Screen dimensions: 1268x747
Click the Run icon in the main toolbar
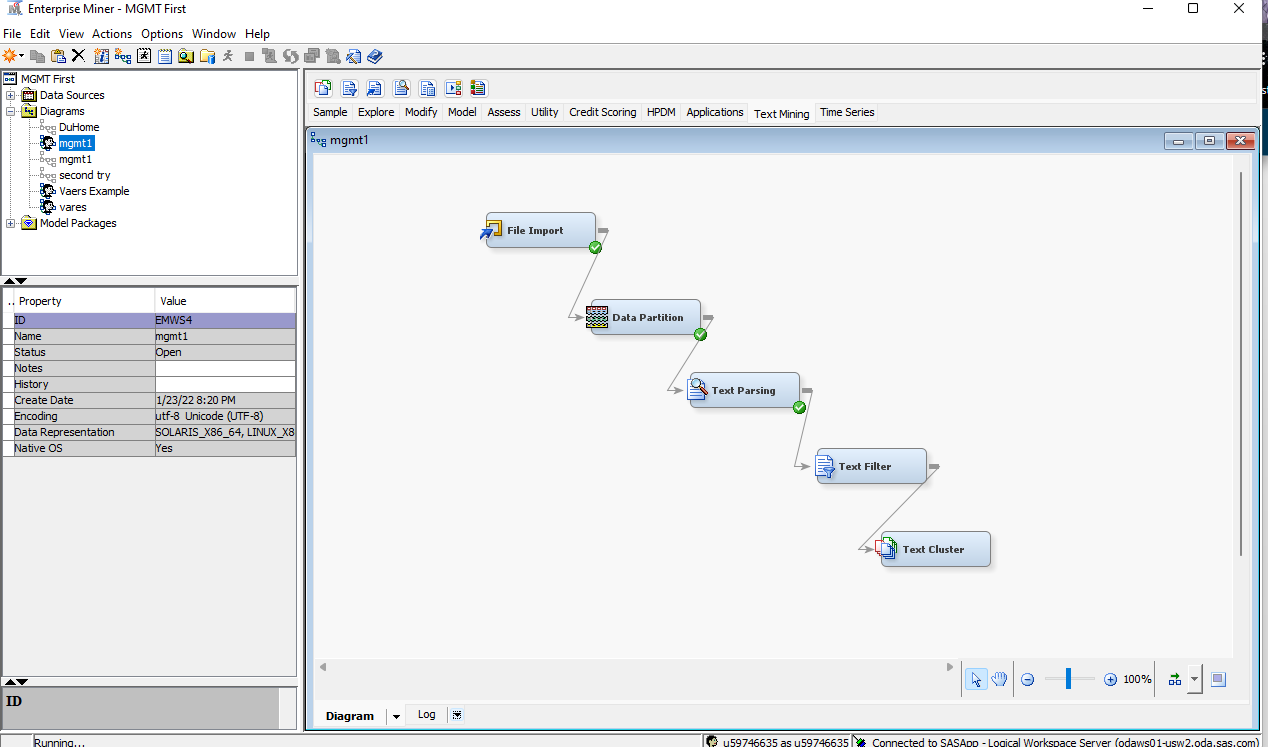pyautogui.click(x=228, y=56)
